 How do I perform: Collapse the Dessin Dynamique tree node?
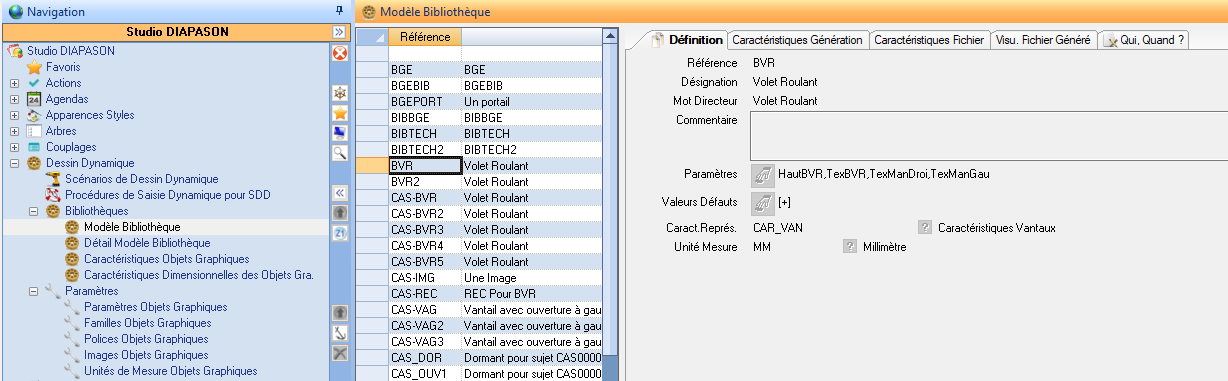click(15, 163)
